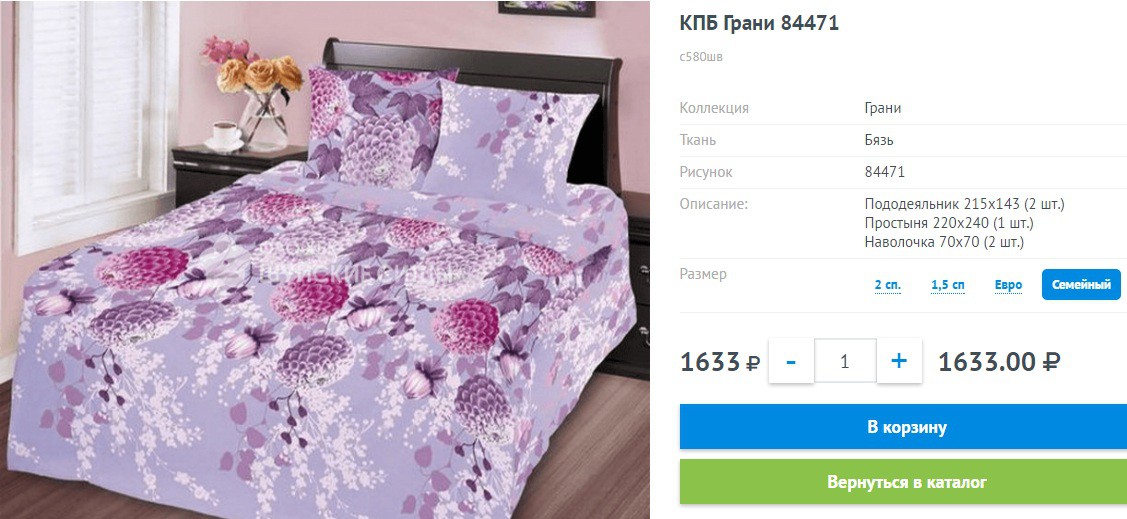Click the КПБ Грани 84471 product title
This screenshot has height=519, width=1127.
[x=759, y=23]
